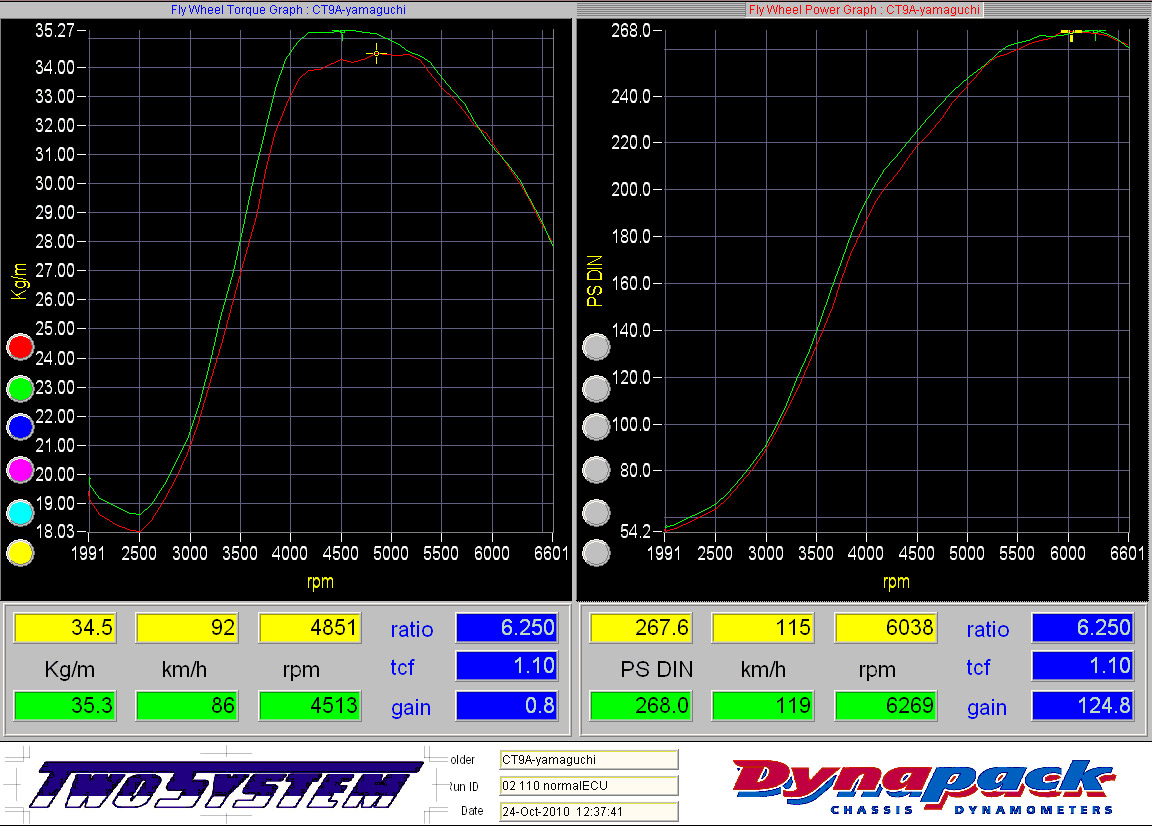Click the Dynapack Chassis Dynamometers logo
This screenshot has width=1152, height=826.
tap(924, 786)
